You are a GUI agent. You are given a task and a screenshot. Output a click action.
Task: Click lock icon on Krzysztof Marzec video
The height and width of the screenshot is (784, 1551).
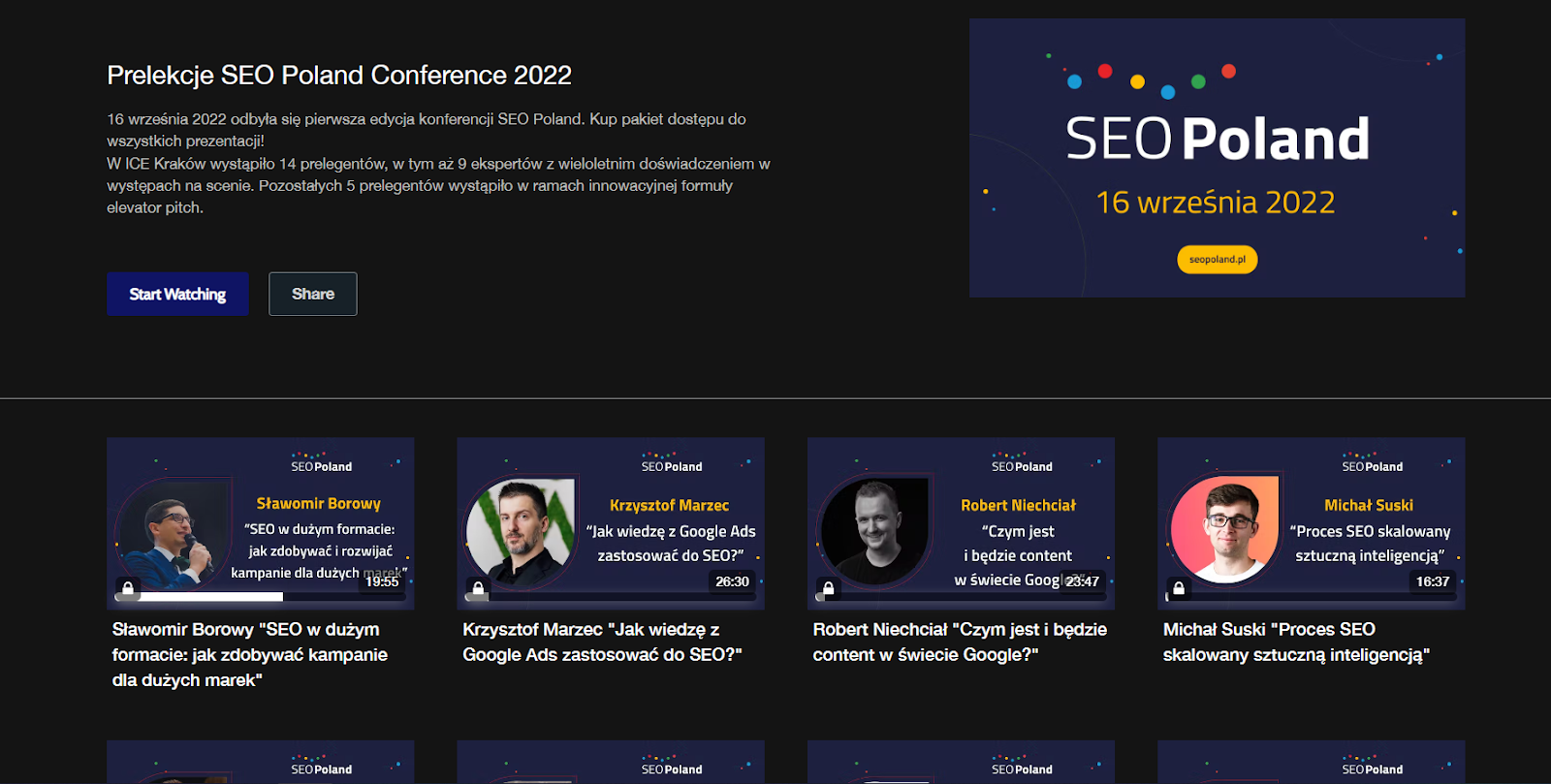click(478, 587)
